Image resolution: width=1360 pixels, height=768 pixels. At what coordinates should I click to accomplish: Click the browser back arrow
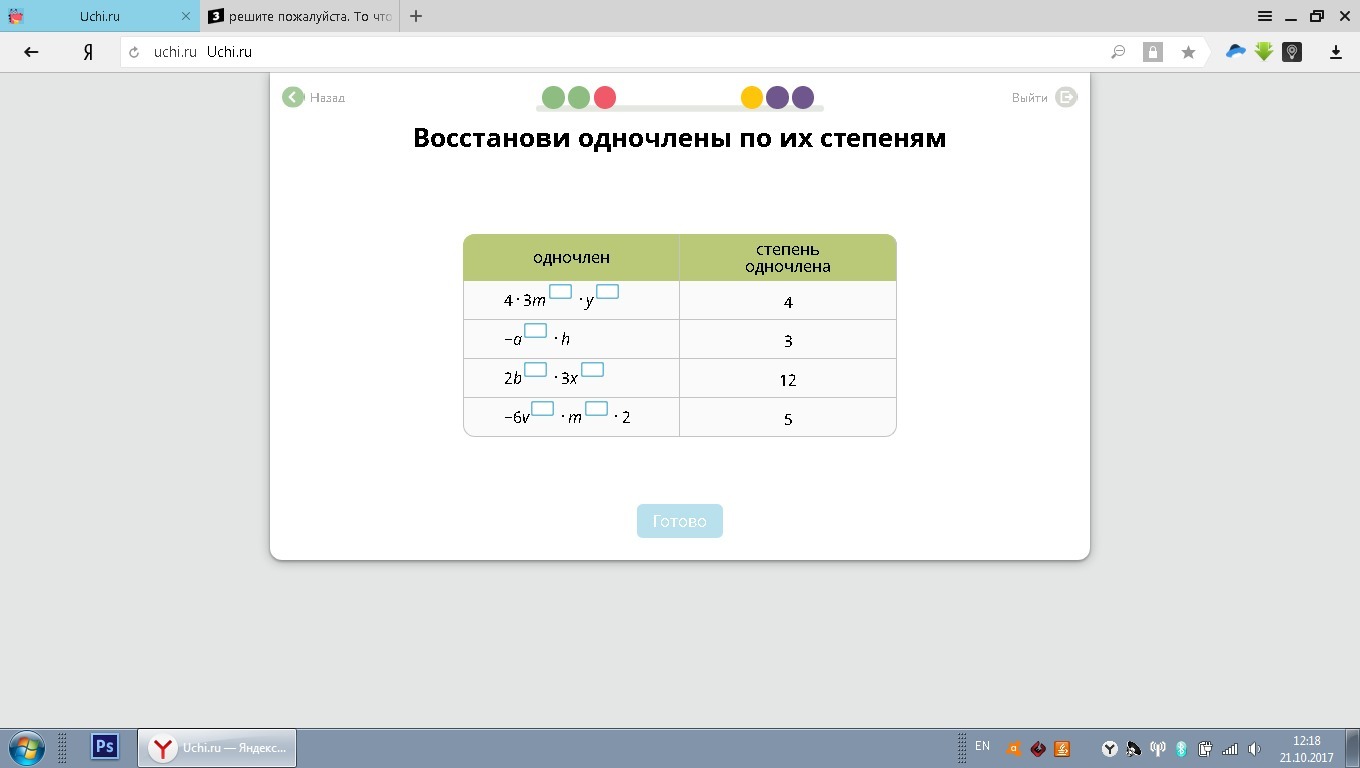pyautogui.click(x=31, y=52)
